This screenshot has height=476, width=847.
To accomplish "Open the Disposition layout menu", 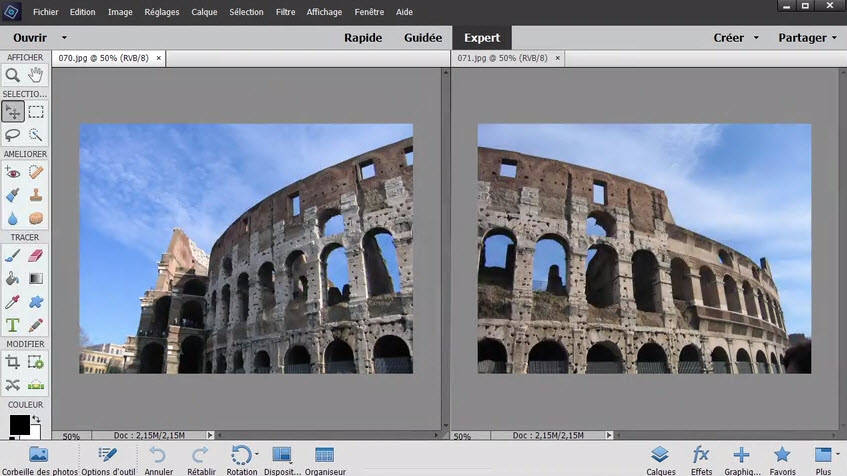I will [282, 461].
